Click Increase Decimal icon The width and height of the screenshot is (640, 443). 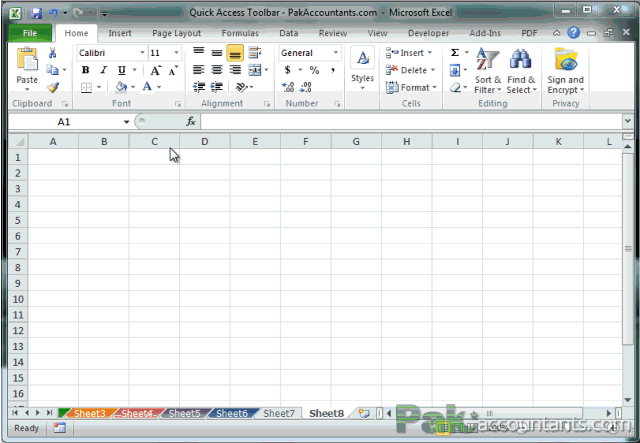tap(288, 87)
